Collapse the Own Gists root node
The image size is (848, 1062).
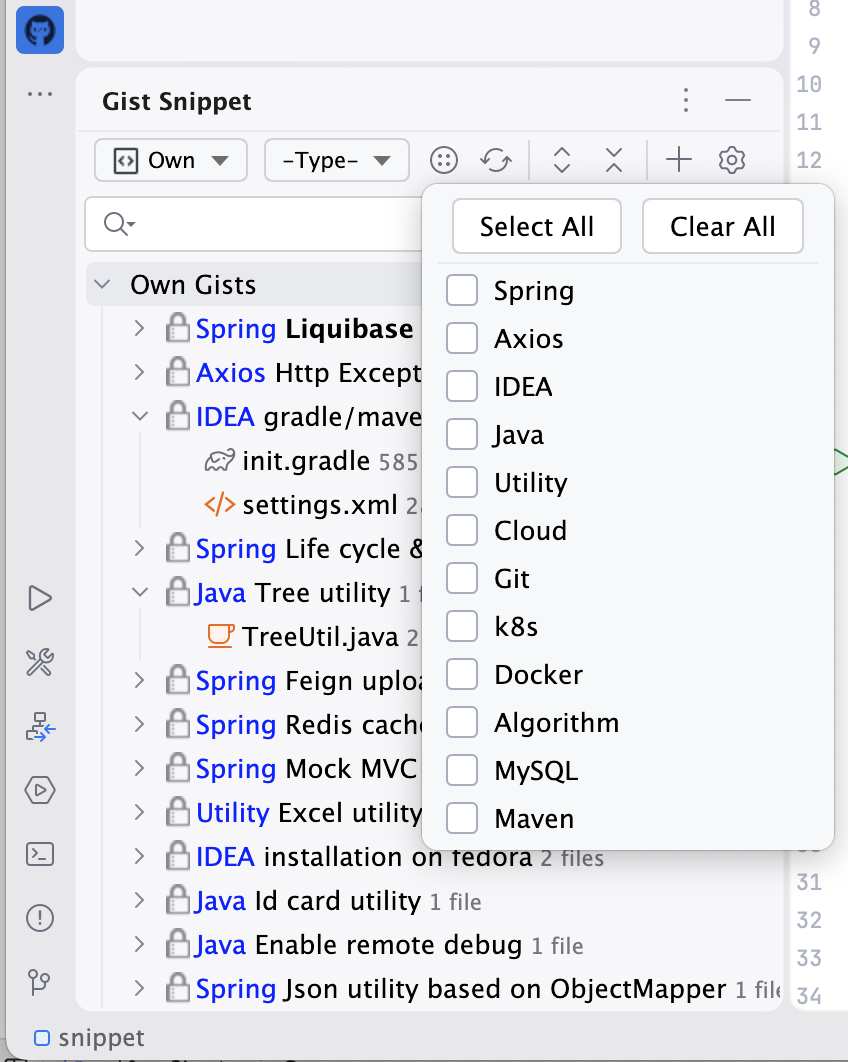pyautogui.click(x=102, y=284)
